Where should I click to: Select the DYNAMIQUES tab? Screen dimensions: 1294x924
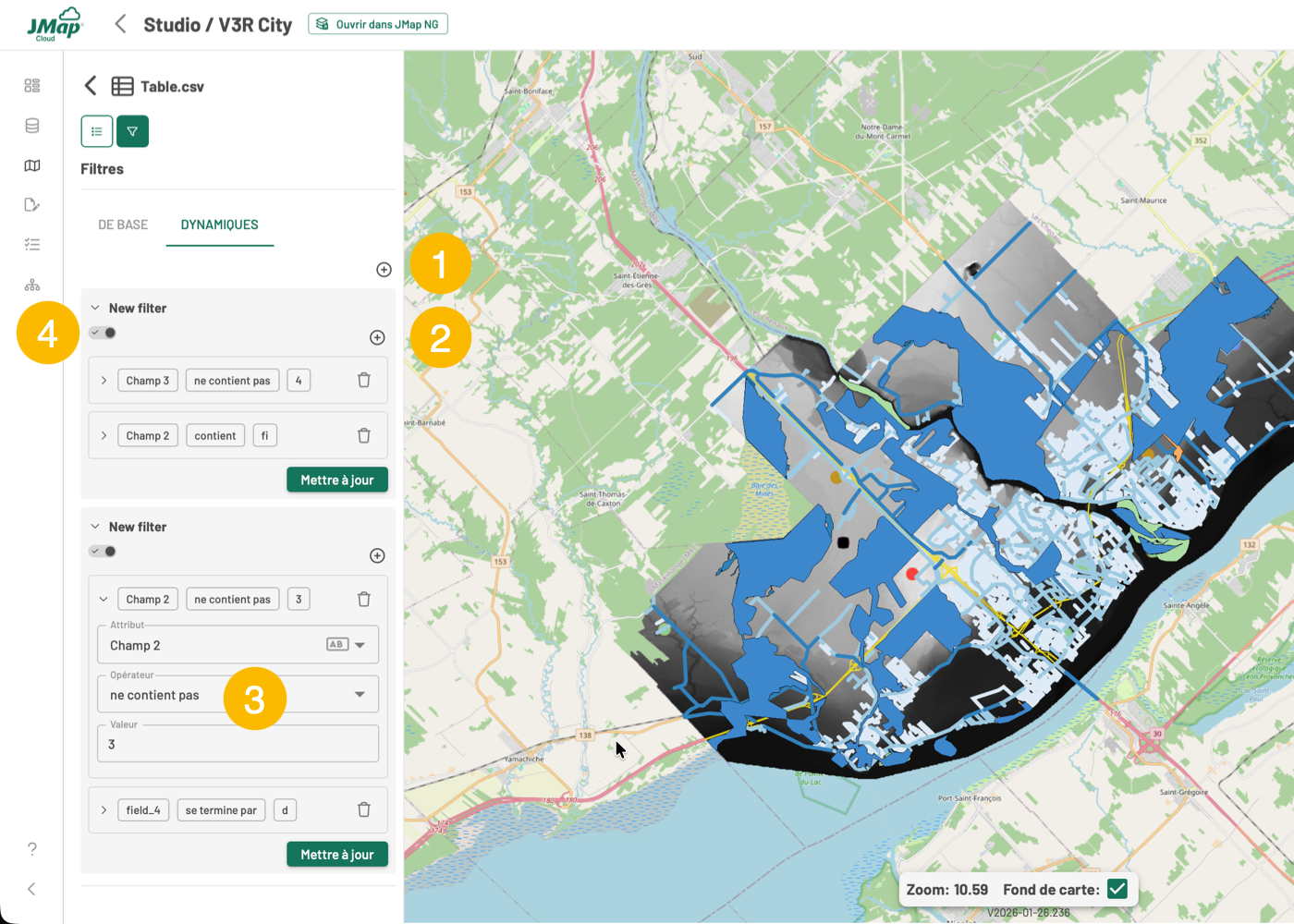point(220,225)
